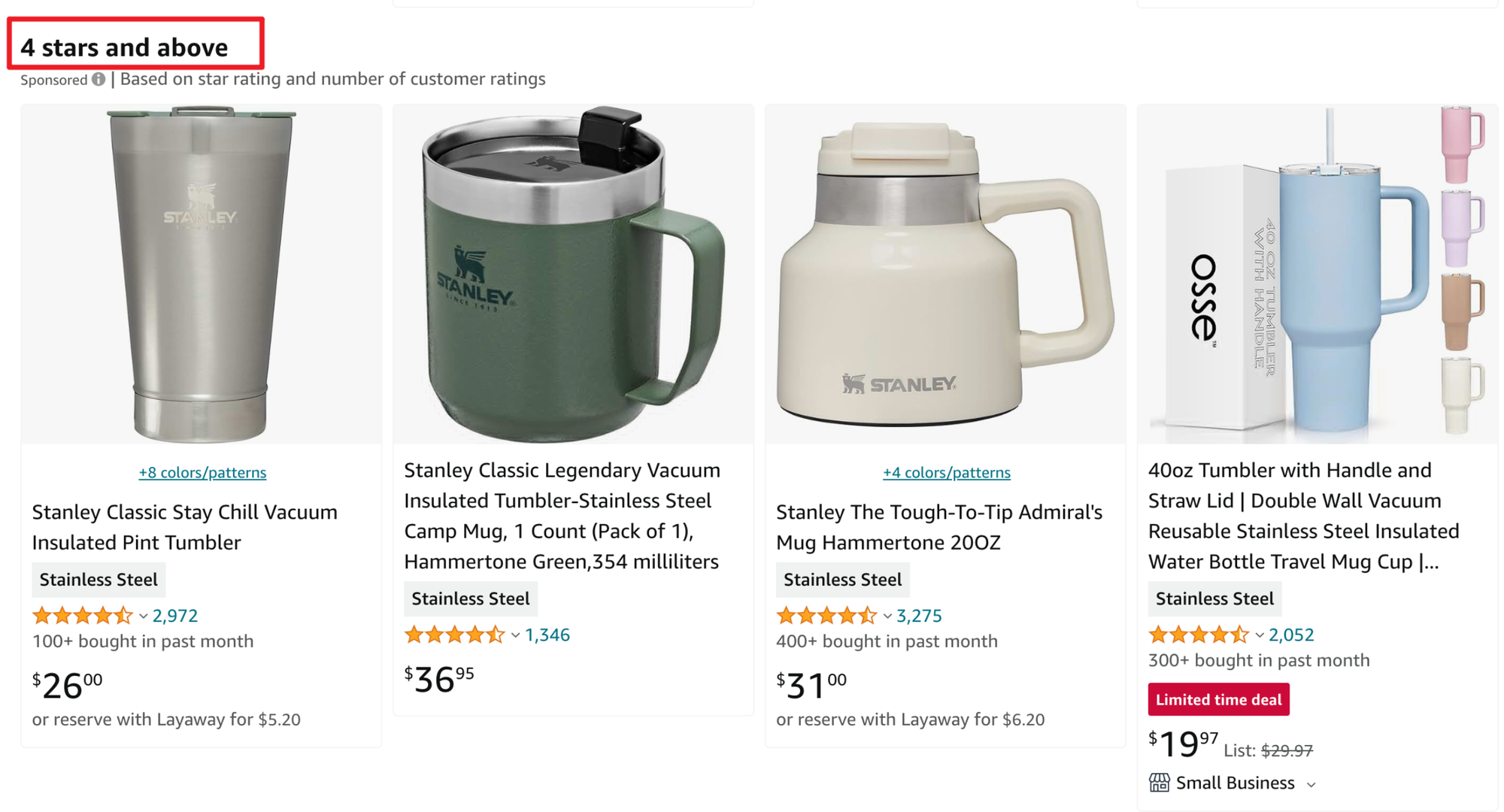This screenshot has height=812, width=1504.
Task: Expand the Small Business dropdown arrow
Action: coord(1311,784)
